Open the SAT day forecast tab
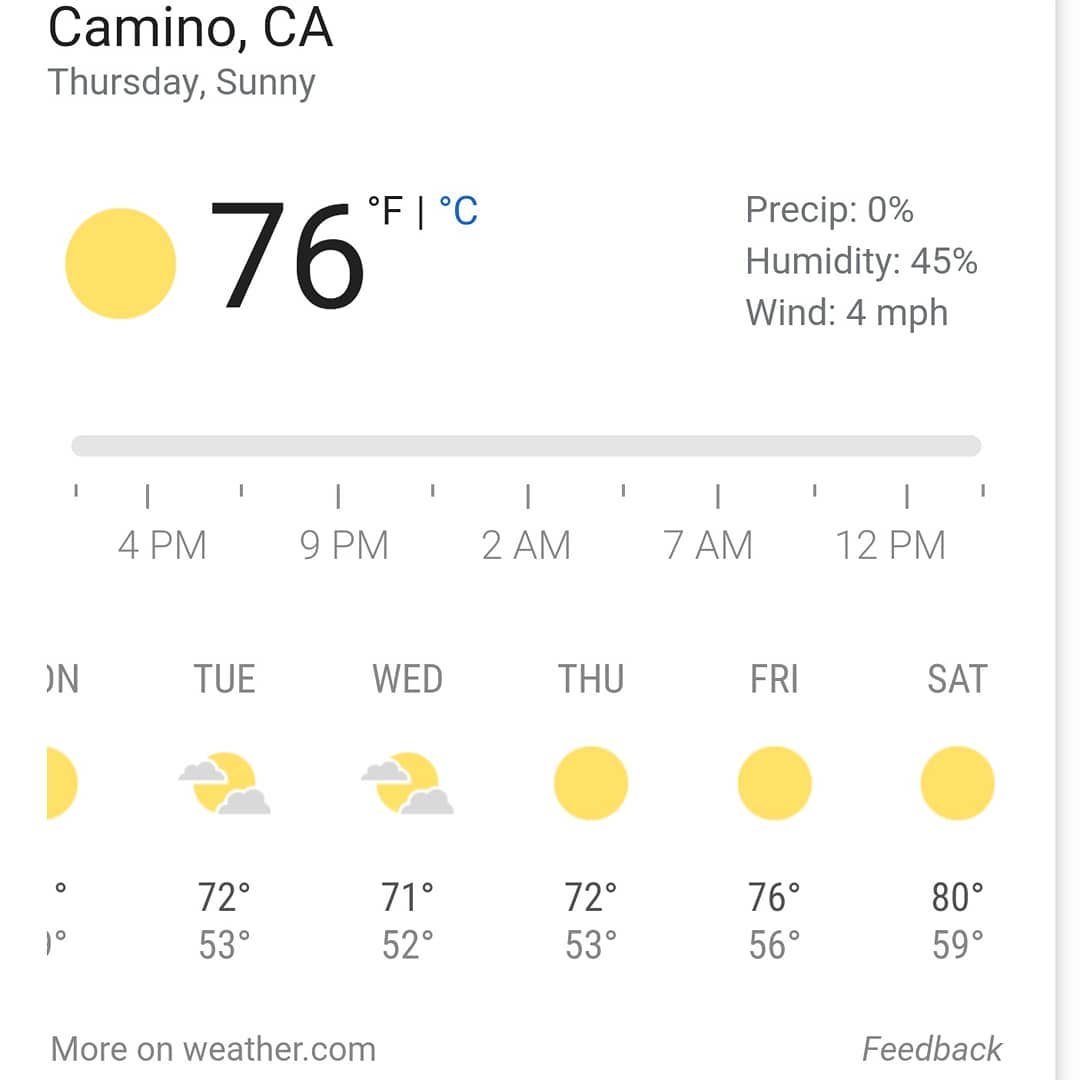This screenshot has height=1080, width=1080. (957, 679)
